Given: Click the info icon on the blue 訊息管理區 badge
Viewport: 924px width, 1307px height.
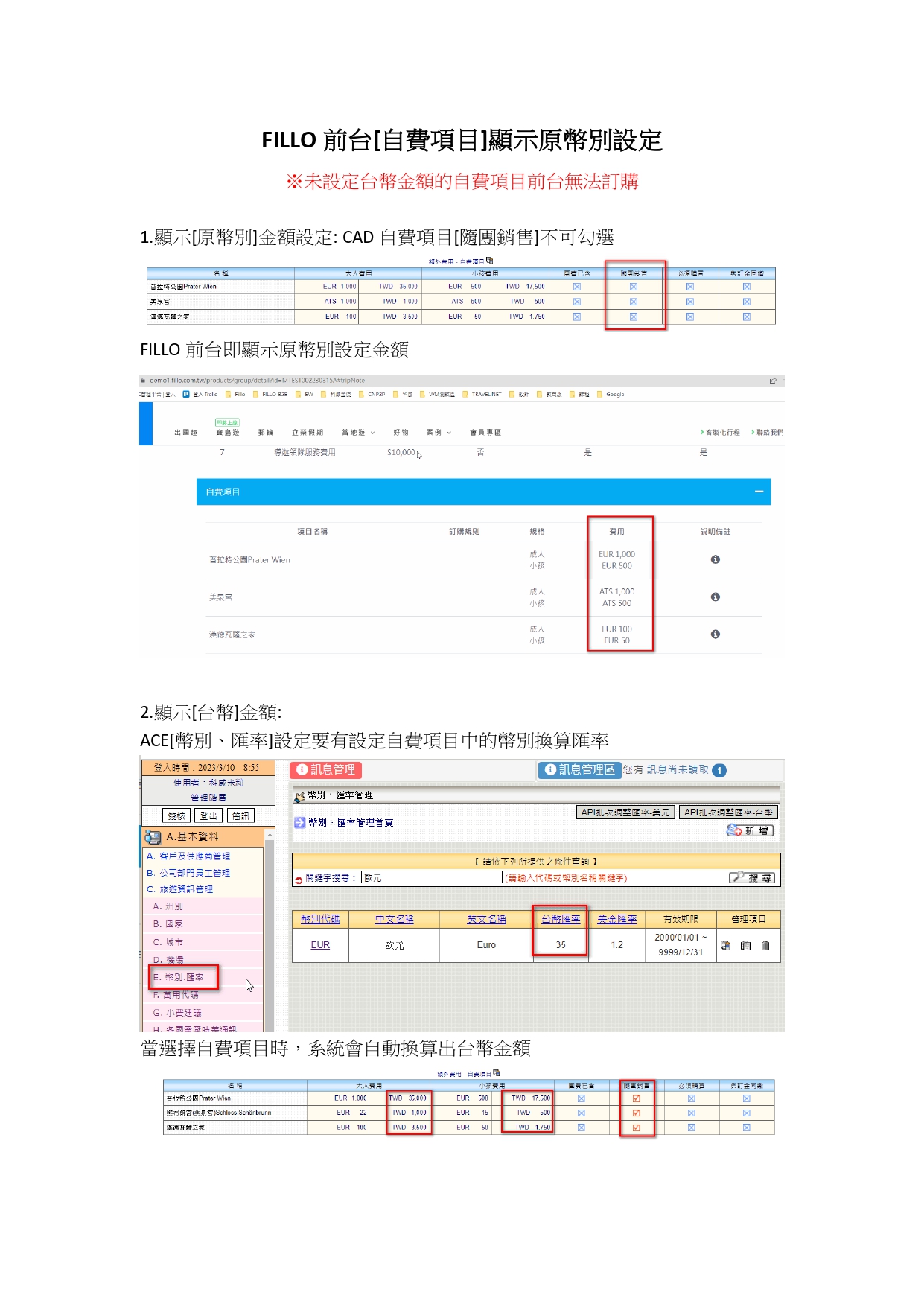Looking at the screenshot, I should tap(550, 770).
